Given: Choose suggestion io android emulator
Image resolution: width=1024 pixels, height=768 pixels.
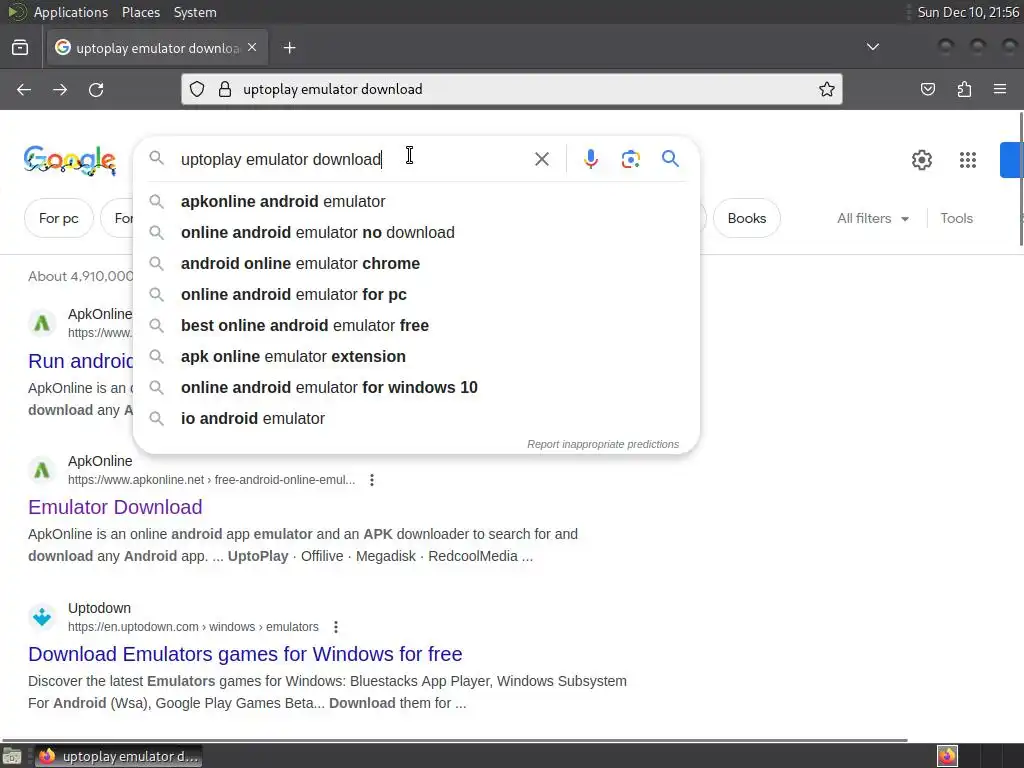Looking at the screenshot, I should (417, 419).
